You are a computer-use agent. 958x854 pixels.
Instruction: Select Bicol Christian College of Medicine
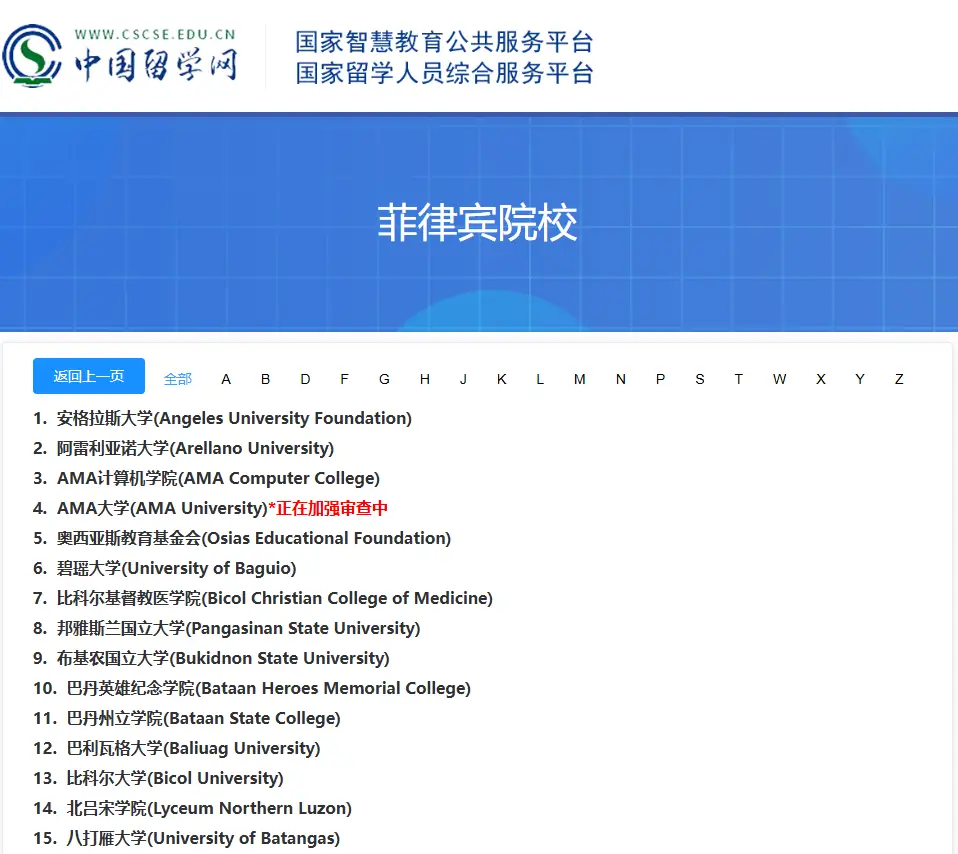pos(274,598)
